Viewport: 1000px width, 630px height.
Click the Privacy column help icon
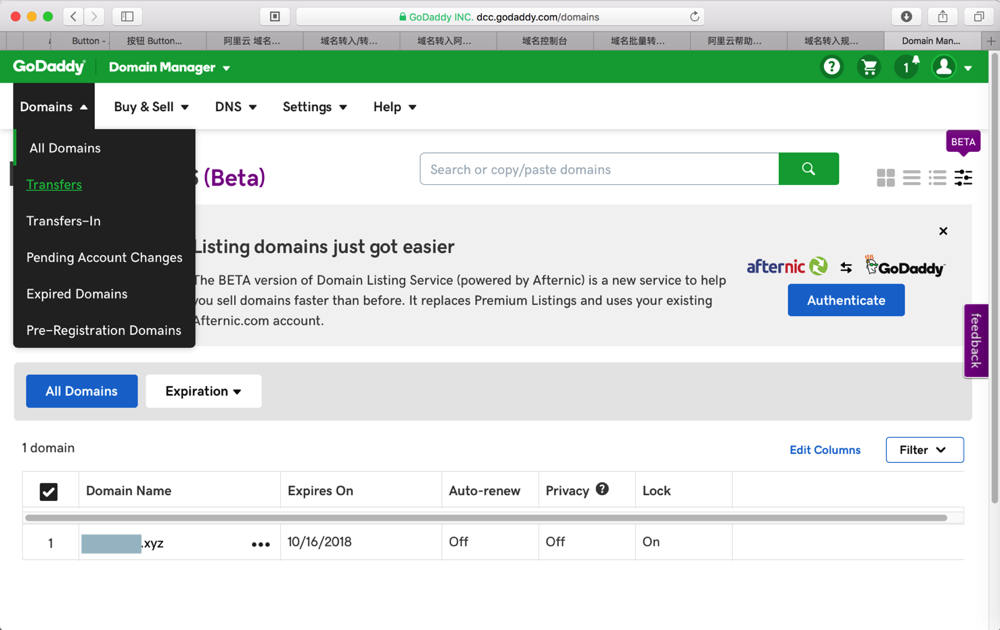[x=602, y=489]
